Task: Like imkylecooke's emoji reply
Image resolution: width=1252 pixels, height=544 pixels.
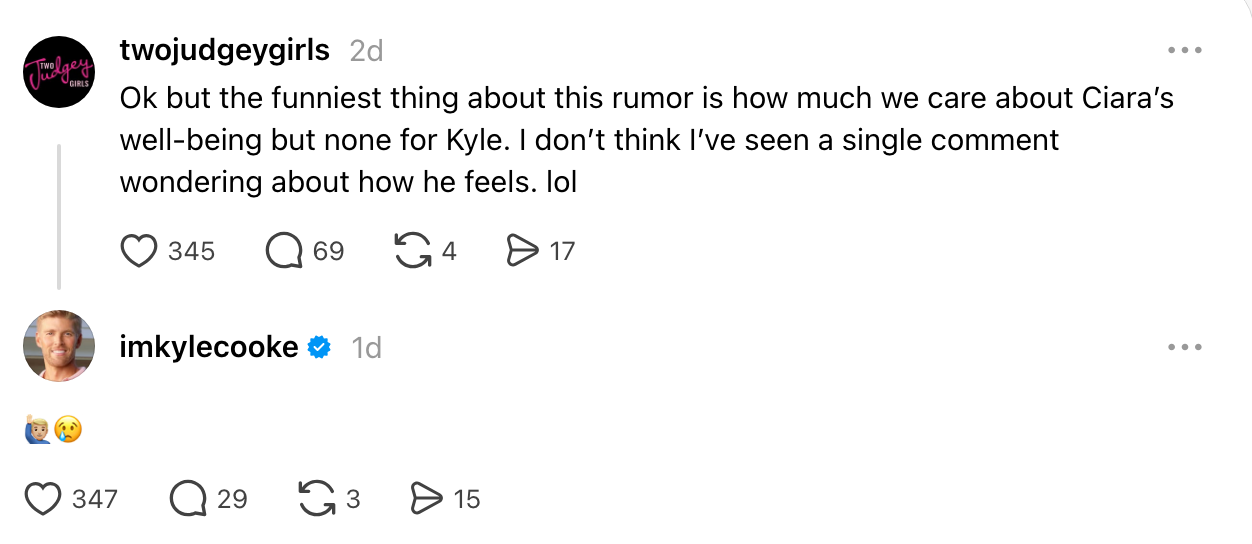Action: pos(42,498)
